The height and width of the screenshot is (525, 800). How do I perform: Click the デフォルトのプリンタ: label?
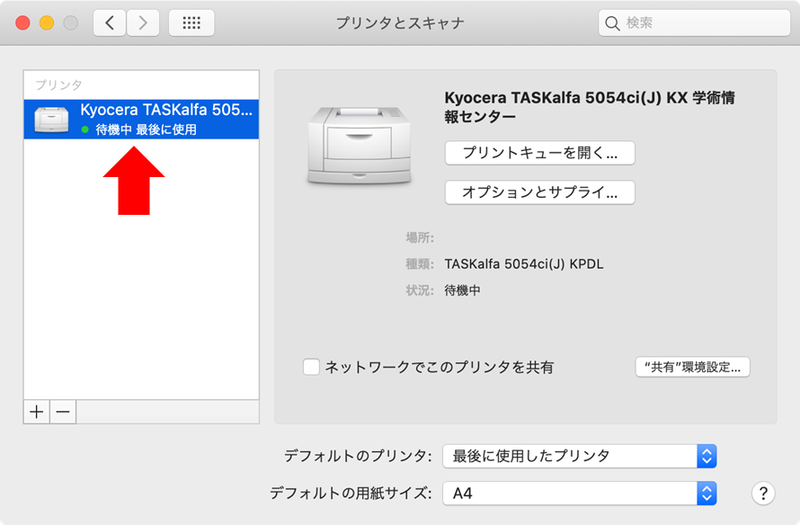pos(358,456)
